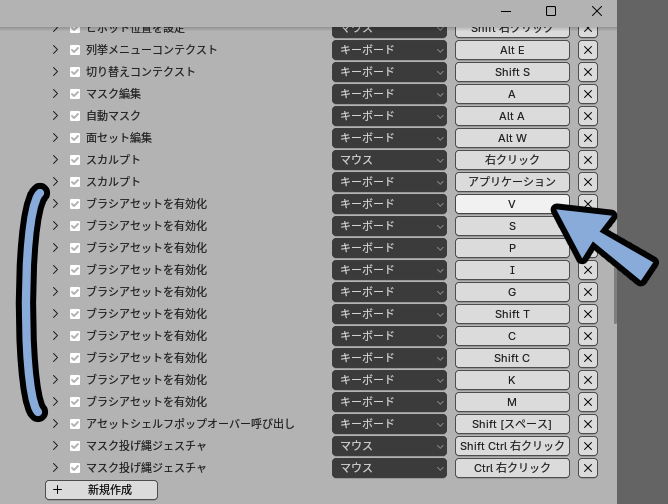Toggle the アセットシェルフポップオーバー呼び出し checkbox
The width and height of the screenshot is (668, 504).
pyautogui.click(x=75, y=424)
